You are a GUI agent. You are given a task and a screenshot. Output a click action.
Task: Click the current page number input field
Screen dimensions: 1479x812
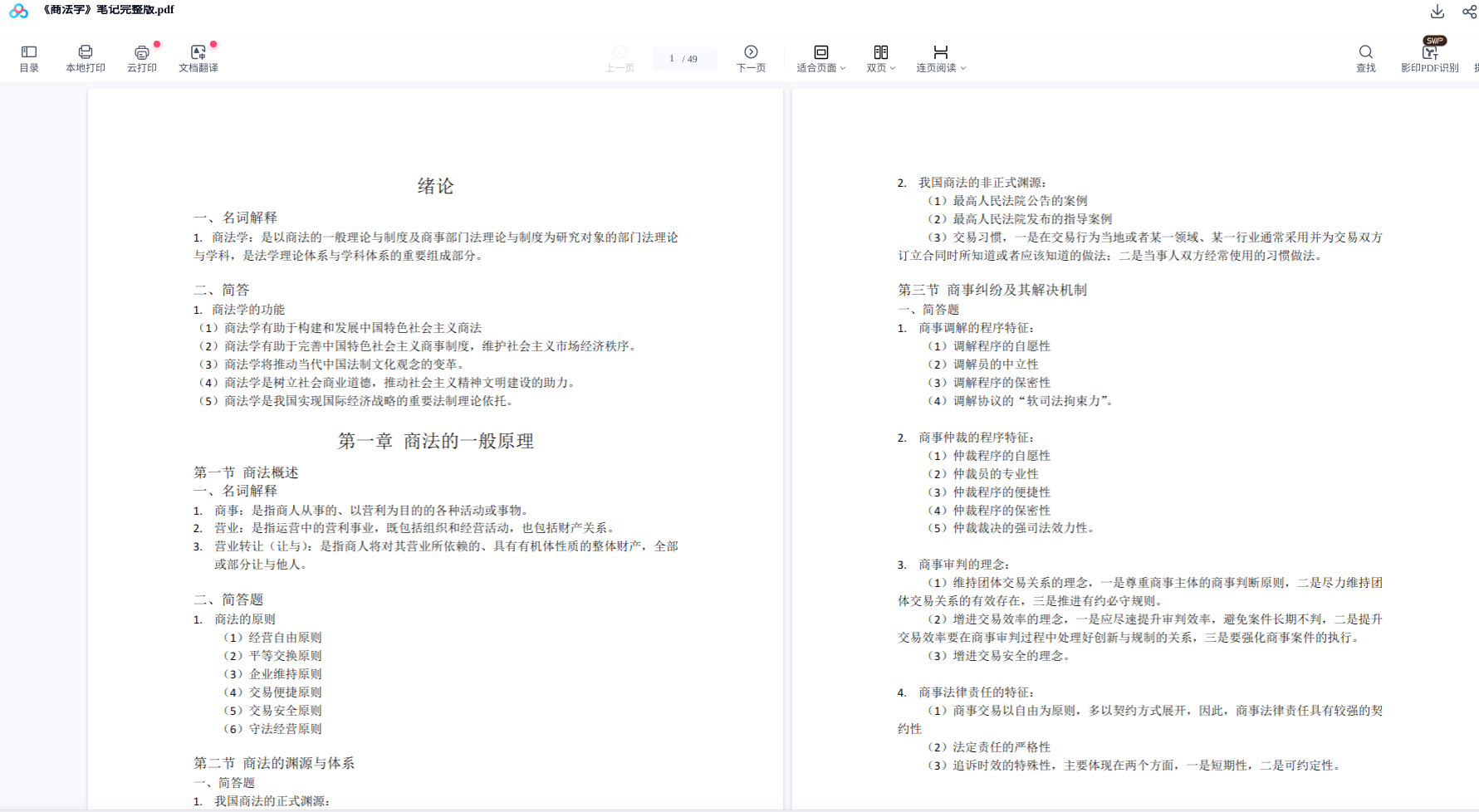click(672, 59)
